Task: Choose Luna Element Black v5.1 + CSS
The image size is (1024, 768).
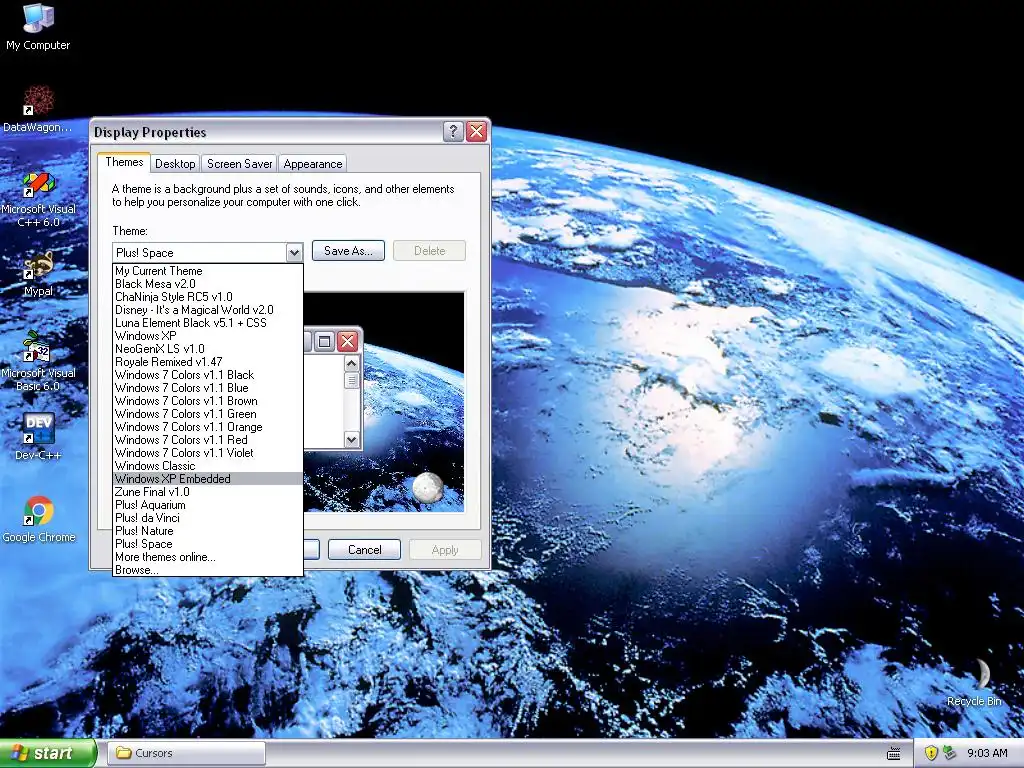Action: (x=208, y=323)
